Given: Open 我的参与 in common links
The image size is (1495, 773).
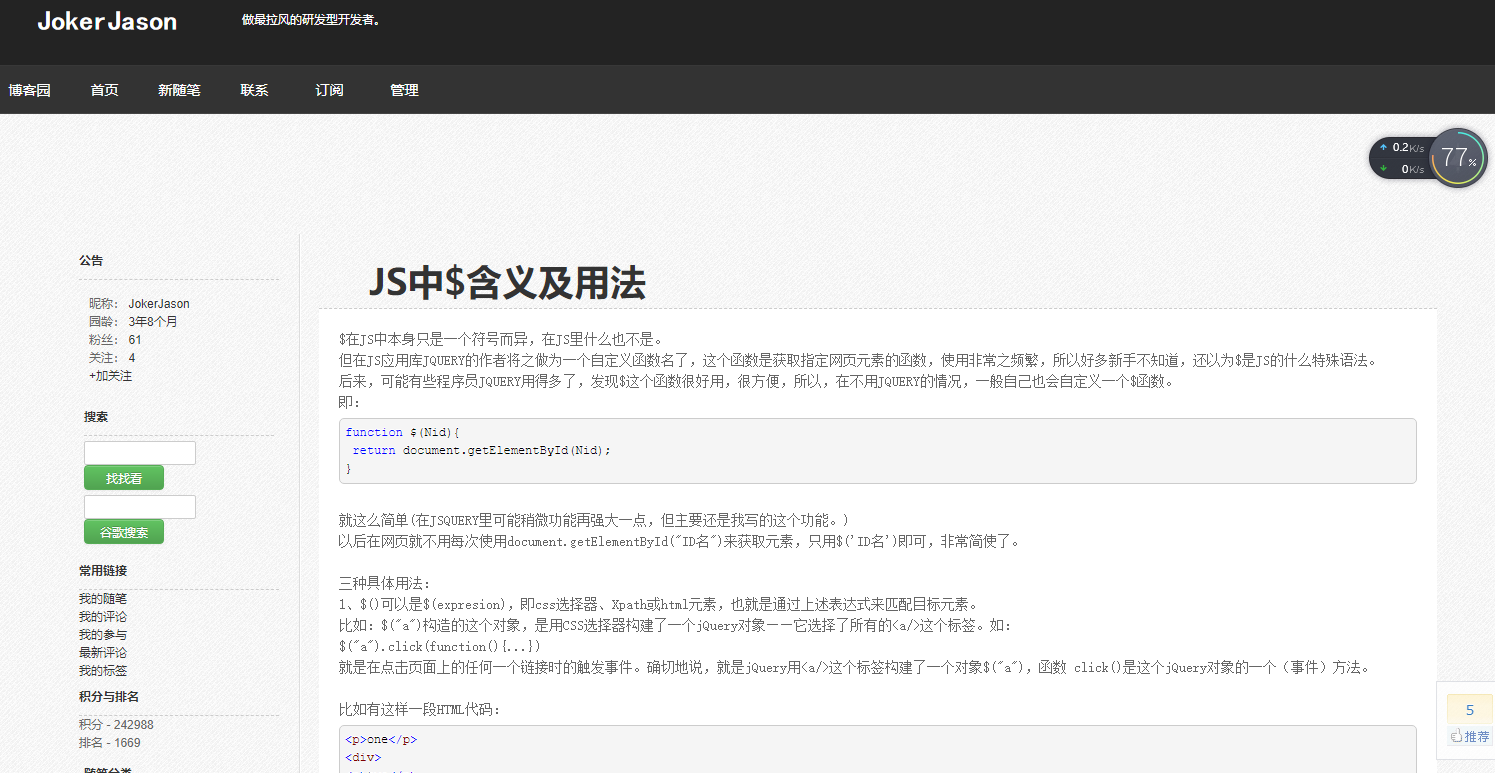Looking at the screenshot, I should [103, 635].
